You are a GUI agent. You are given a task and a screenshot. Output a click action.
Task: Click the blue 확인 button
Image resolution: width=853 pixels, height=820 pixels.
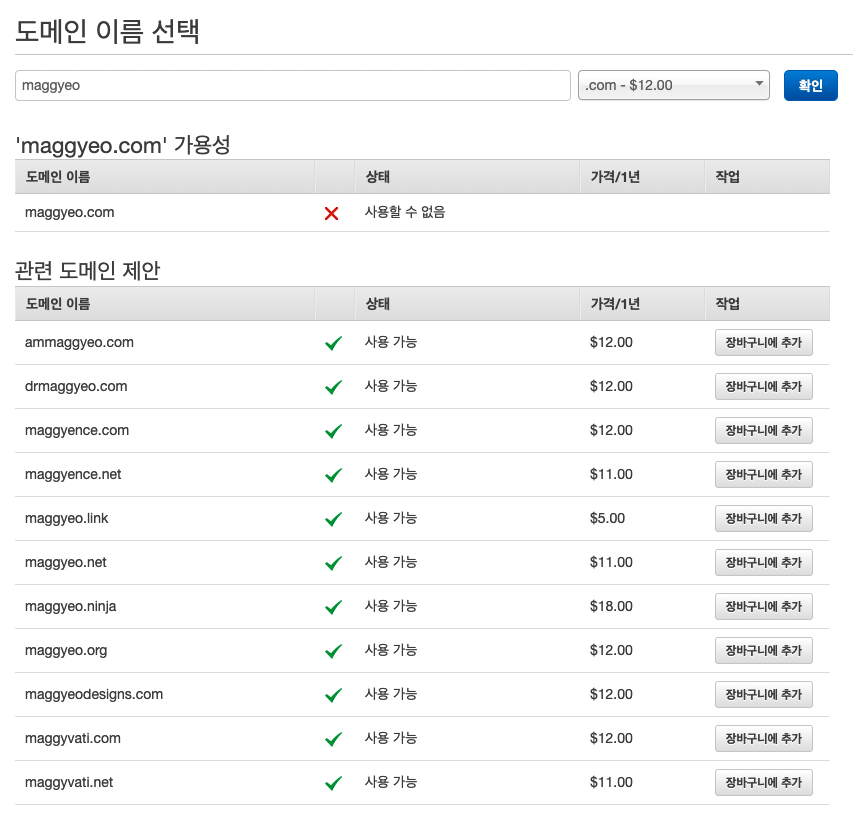tap(810, 86)
